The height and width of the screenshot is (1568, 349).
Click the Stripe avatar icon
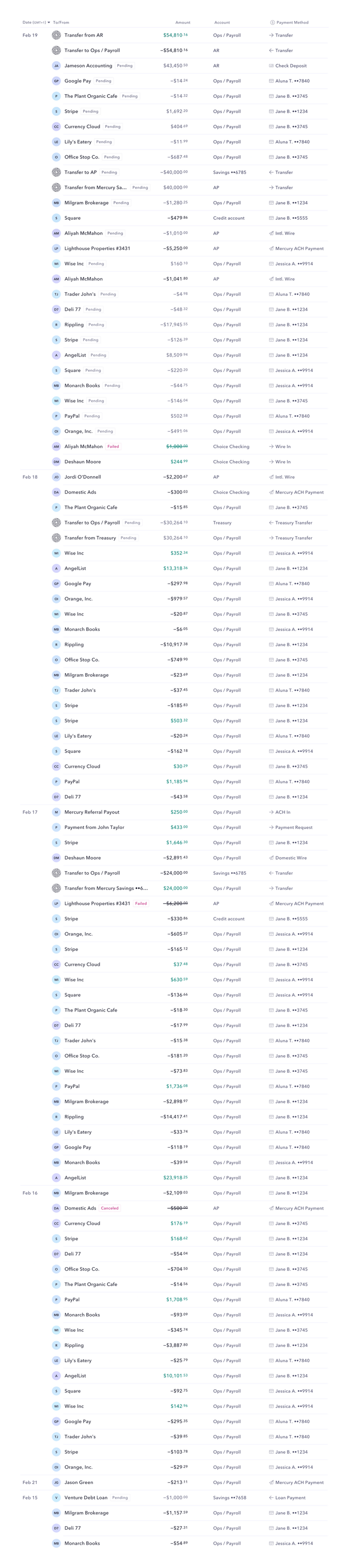point(55,111)
